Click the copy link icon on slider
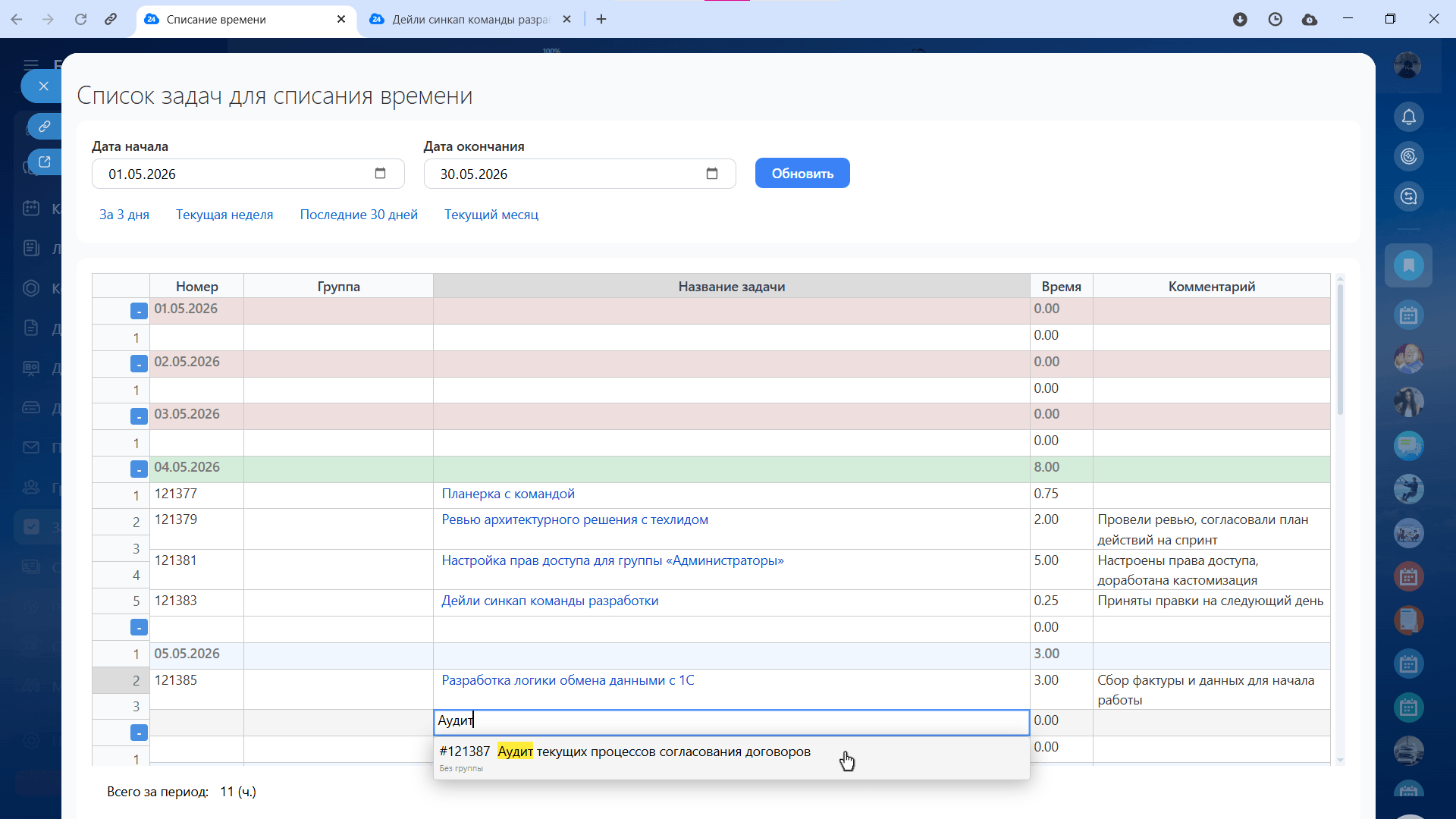The image size is (1456, 819). pyautogui.click(x=45, y=126)
